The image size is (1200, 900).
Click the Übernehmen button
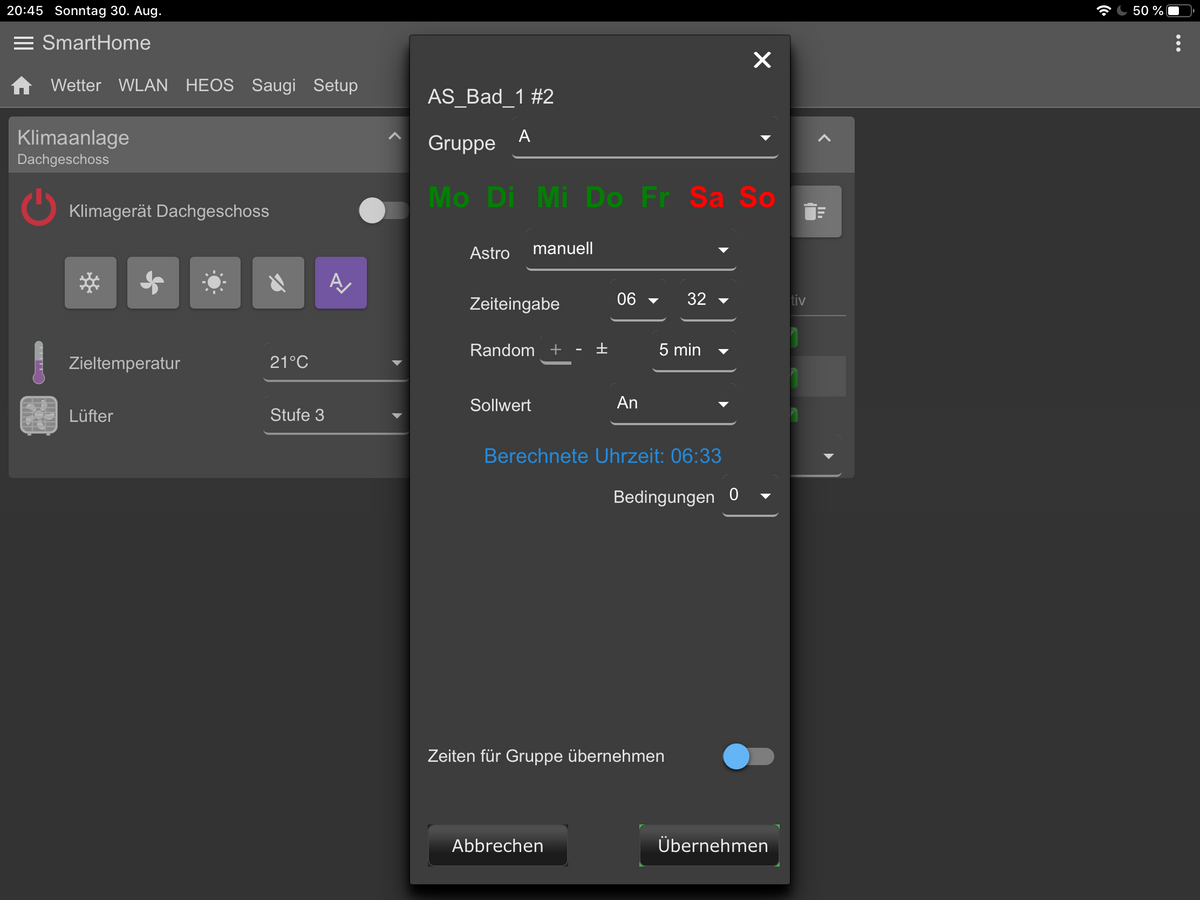[710, 846]
